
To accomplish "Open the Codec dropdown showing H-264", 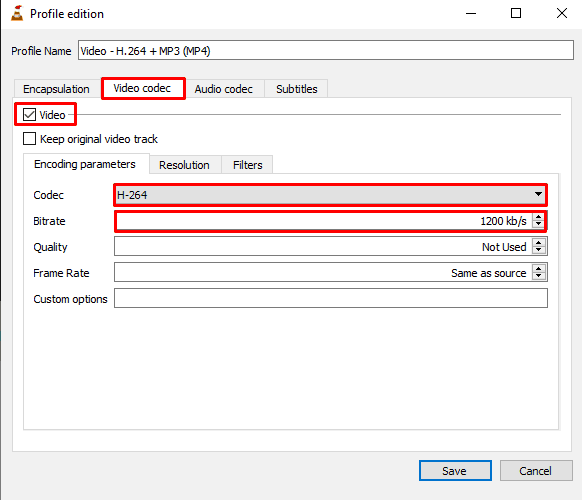I will point(330,195).
